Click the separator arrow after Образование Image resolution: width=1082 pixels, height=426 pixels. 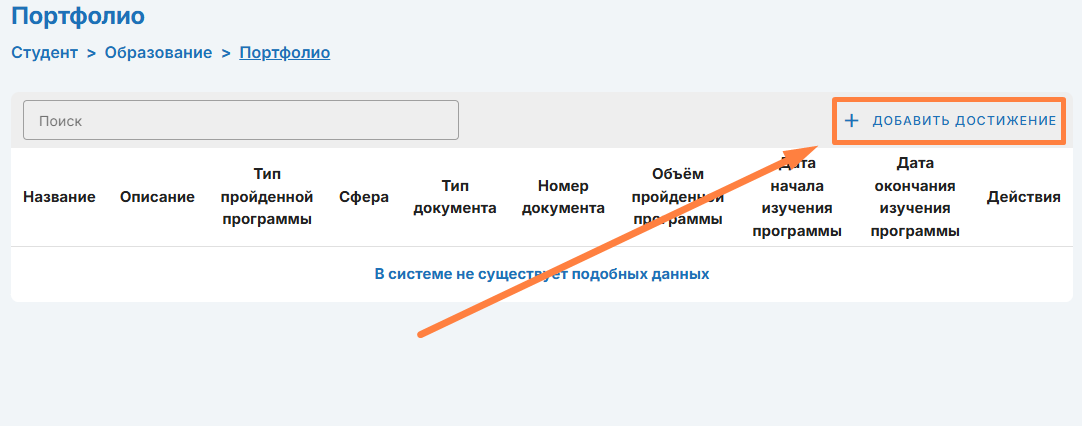(x=226, y=53)
